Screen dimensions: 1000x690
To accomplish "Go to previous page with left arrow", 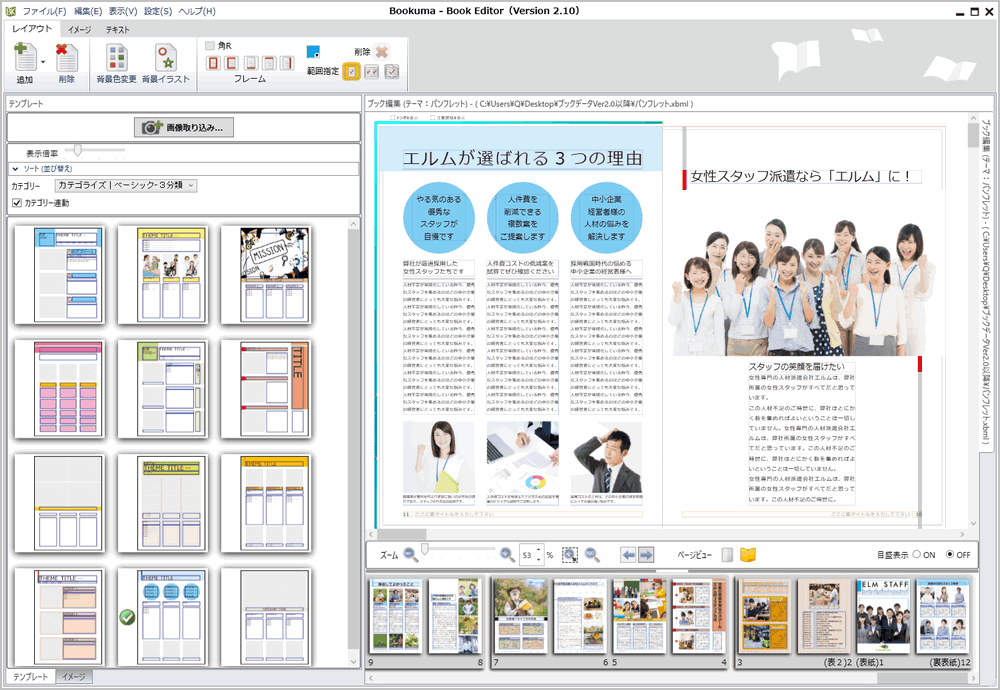I will click(x=628, y=554).
